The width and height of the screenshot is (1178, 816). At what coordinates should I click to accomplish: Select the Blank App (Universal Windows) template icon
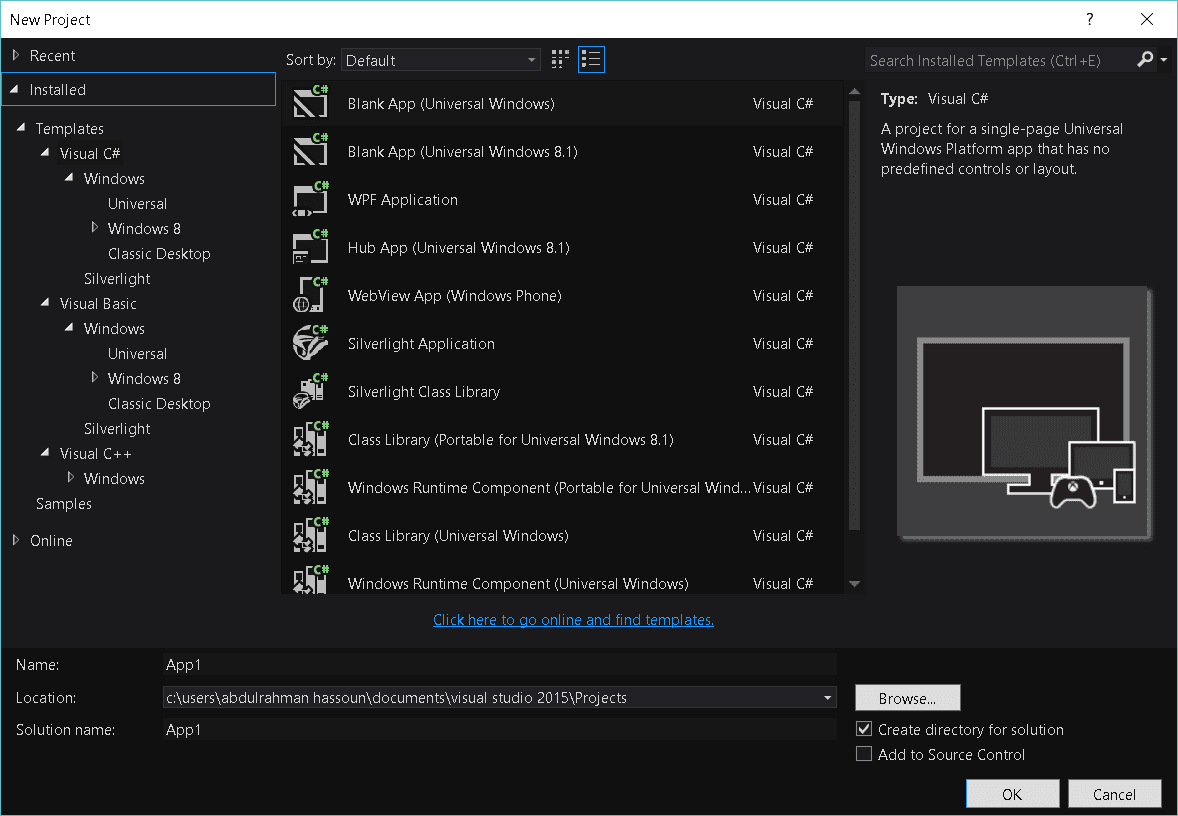[x=310, y=103]
